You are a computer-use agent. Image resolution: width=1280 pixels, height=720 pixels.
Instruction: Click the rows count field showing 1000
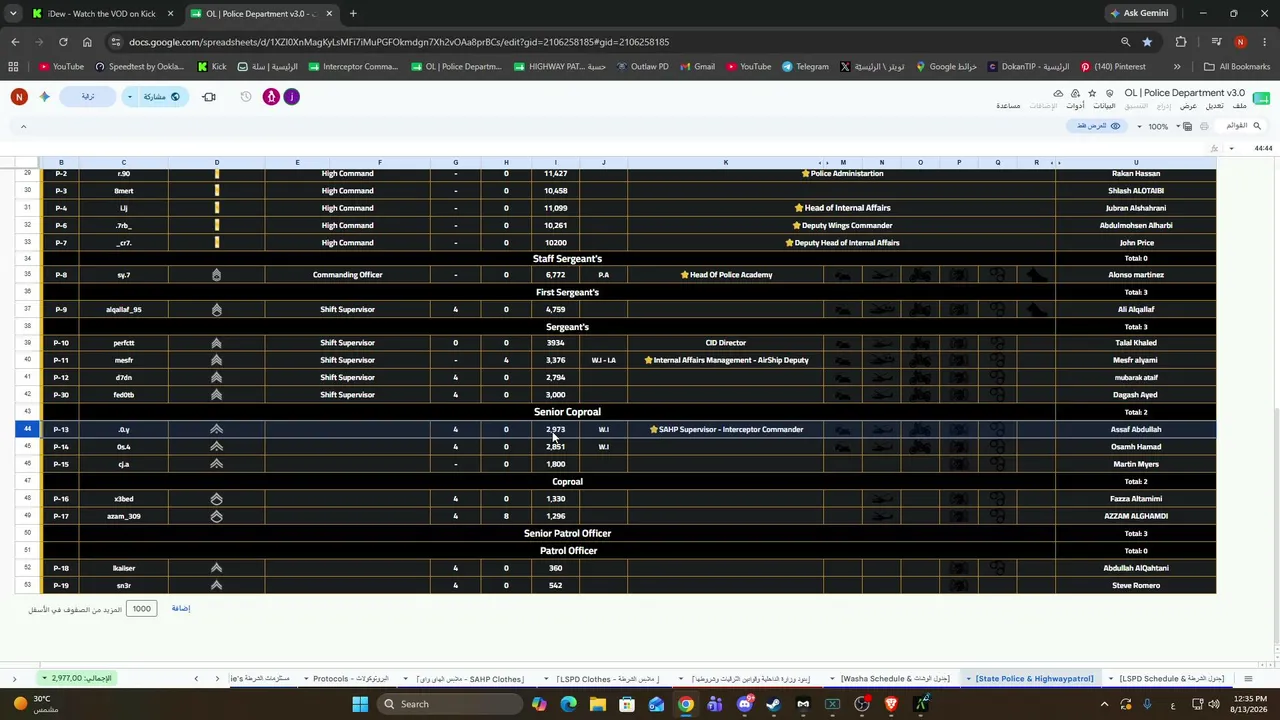tap(142, 608)
